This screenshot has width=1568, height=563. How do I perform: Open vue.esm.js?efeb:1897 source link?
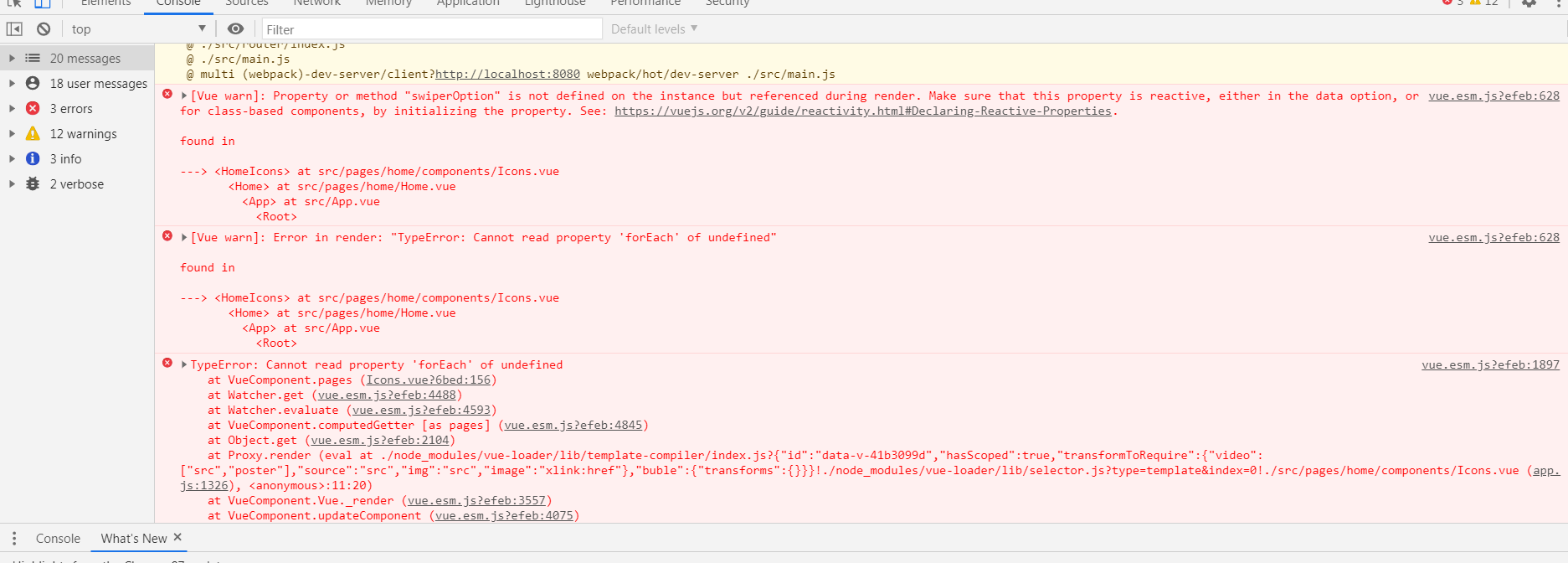[1490, 365]
